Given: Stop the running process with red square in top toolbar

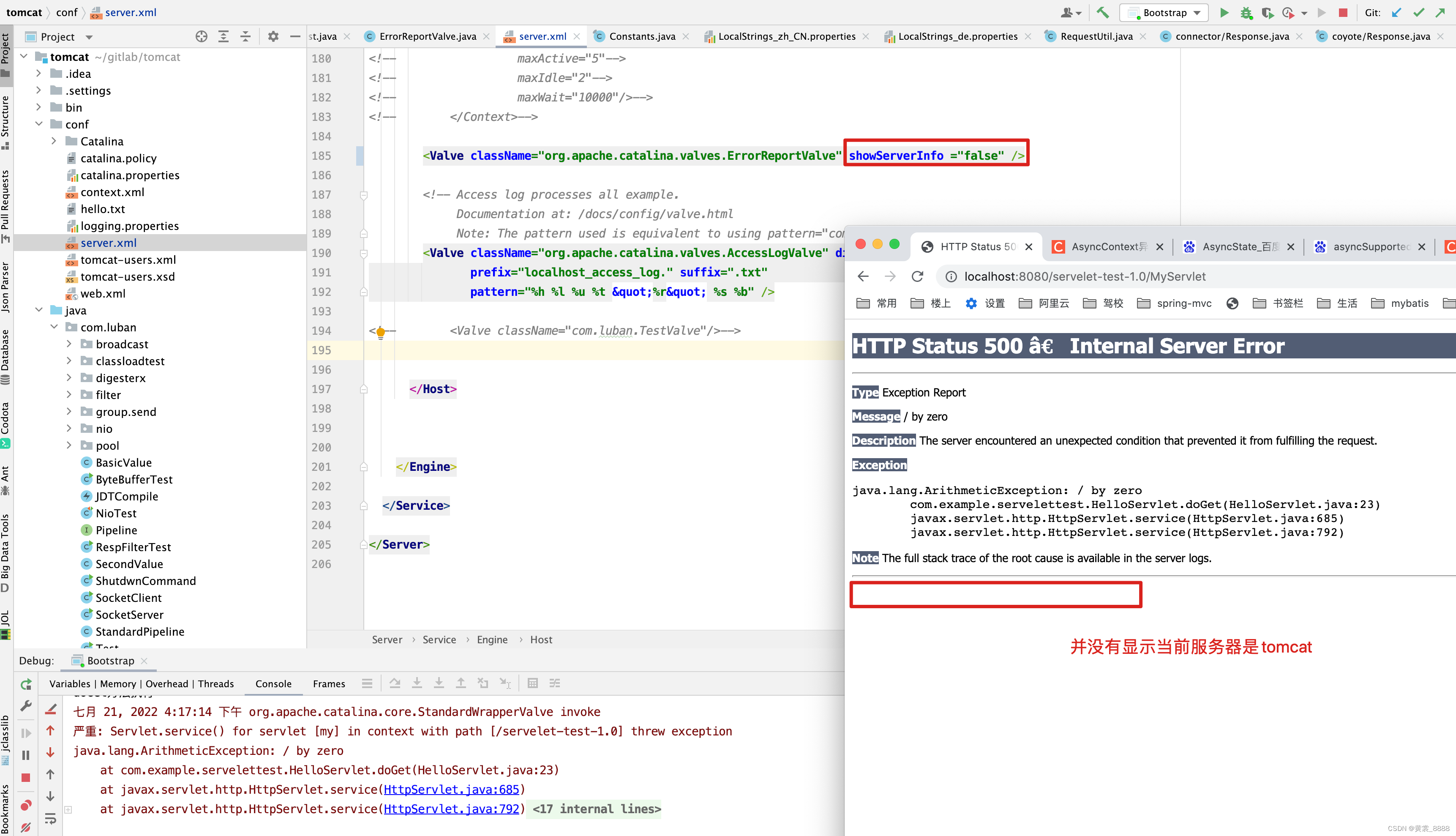Looking at the screenshot, I should click(1343, 13).
